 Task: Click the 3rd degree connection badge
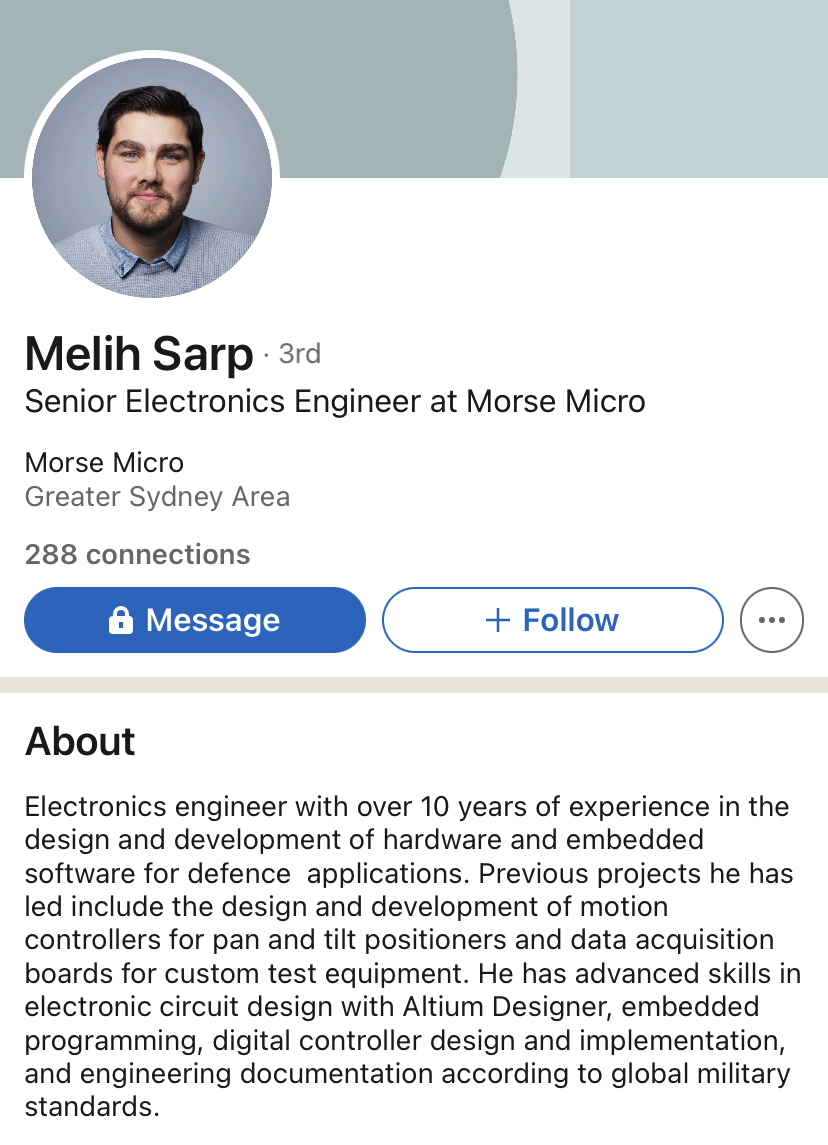pos(299,354)
